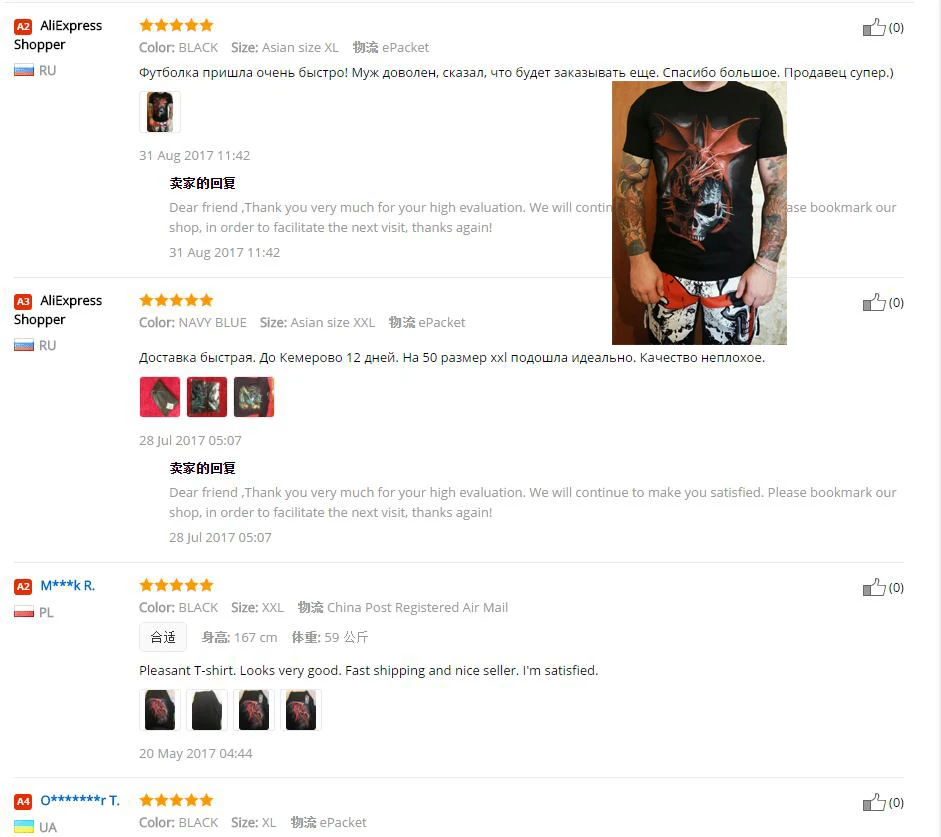Give thumbs-up to M***k R.'s review

[x=874, y=587]
